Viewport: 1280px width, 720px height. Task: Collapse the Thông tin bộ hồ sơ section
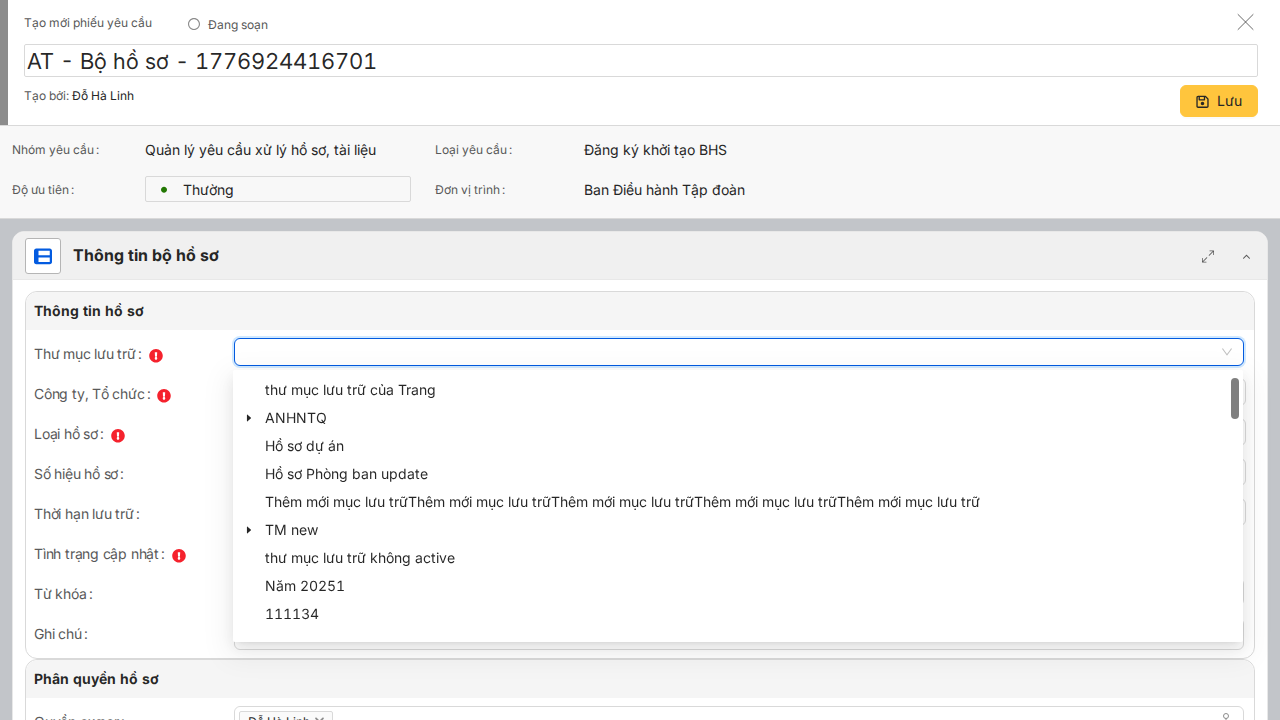(1246, 257)
